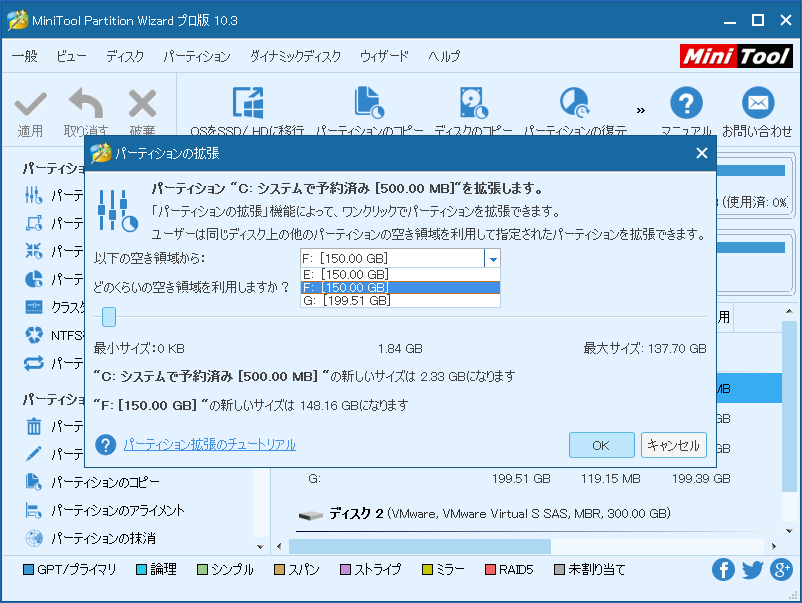Open the extend partition tutorial link
This screenshot has width=802, height=603.
coord(210,444)
